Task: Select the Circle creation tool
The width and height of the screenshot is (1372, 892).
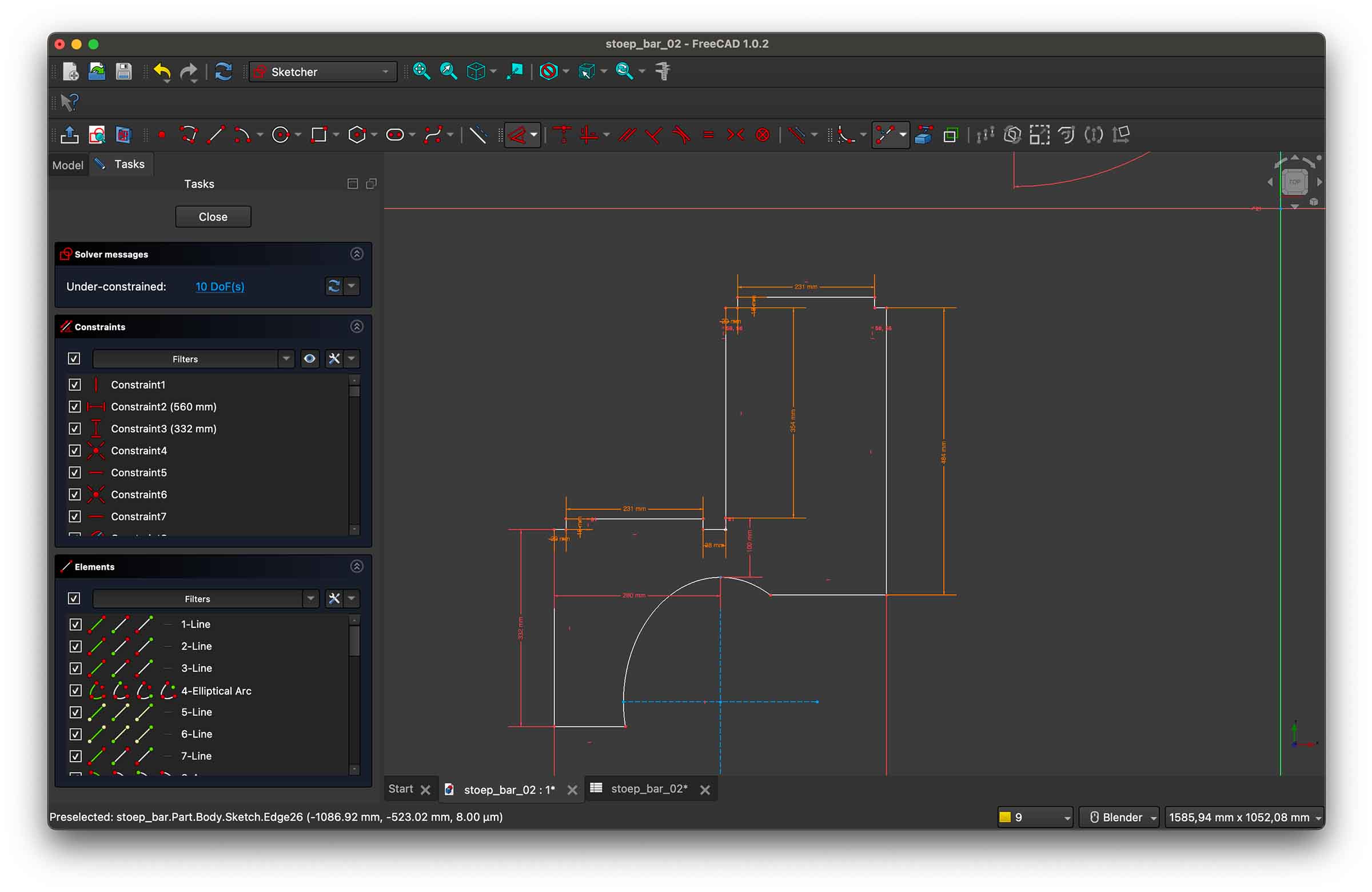Action: coord(280,135)
